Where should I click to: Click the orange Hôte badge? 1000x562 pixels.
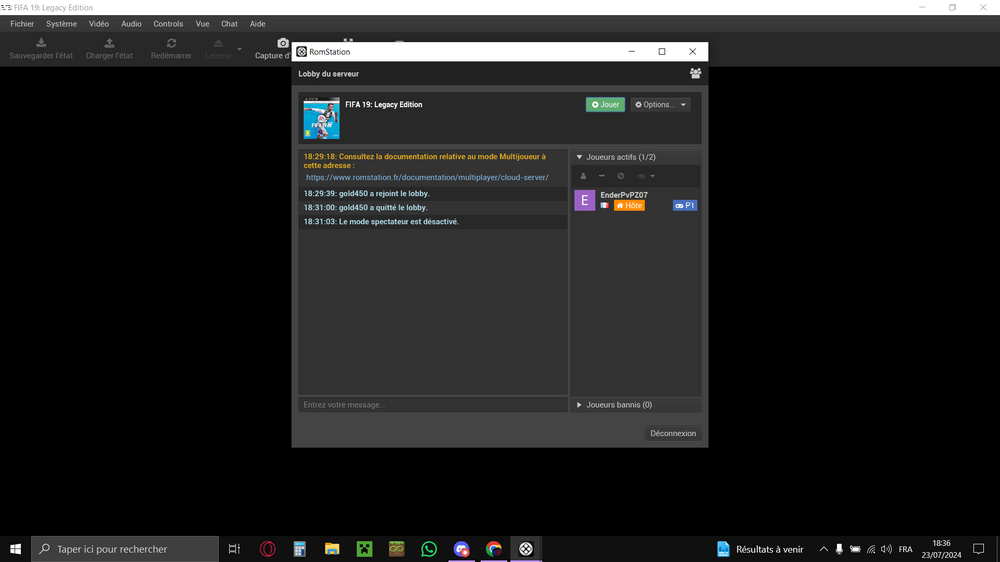click(x=629, y=206)
